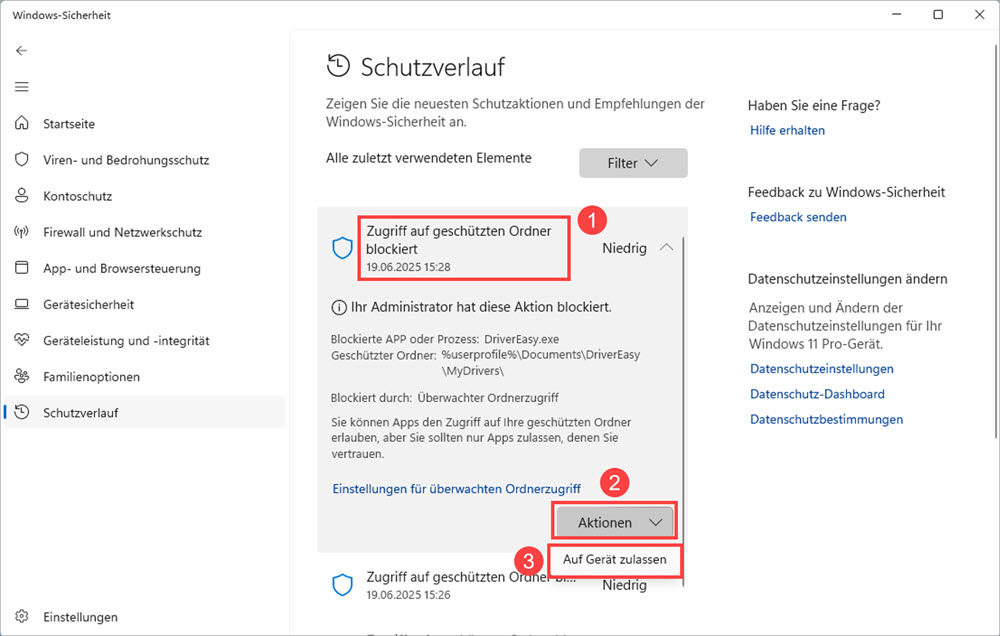Click the shield icon of 15:26 entry
This screenshot has height=636, width=1000.
click(342, 585)
